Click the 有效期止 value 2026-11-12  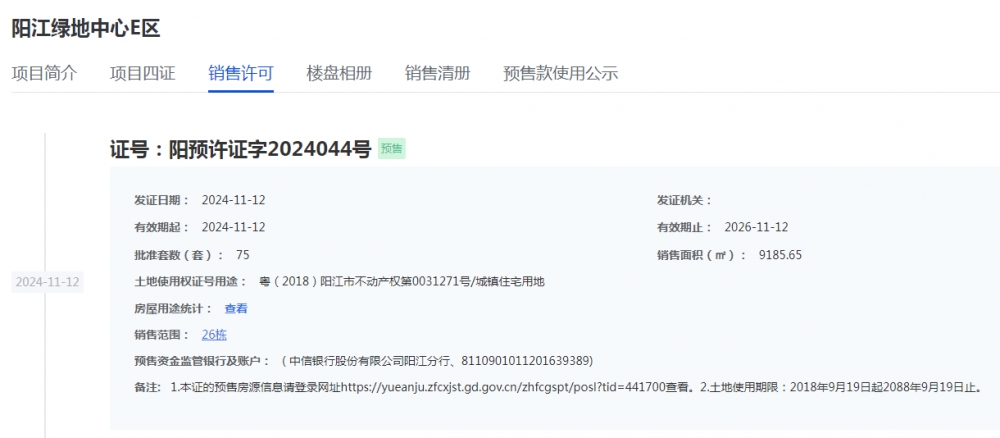point(756,227)
